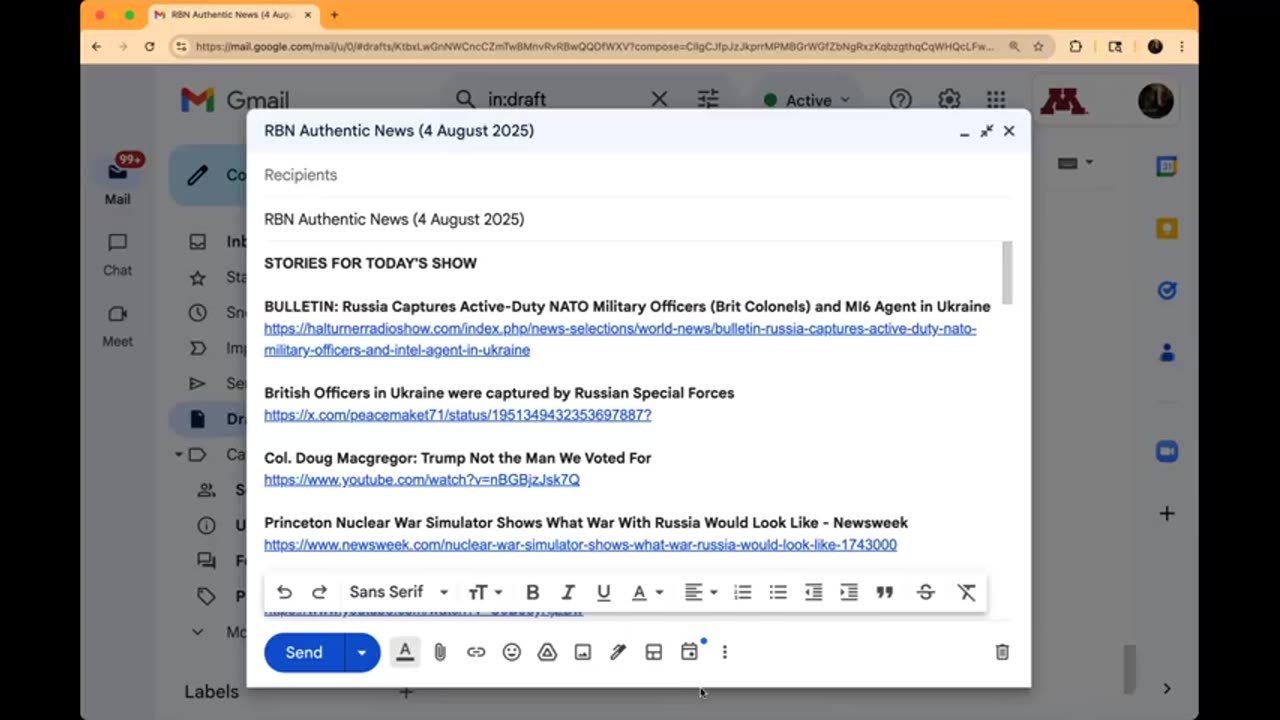This screenshot has width=1280, height=720.
Task: Open Gmail support help menu
Action: point(901,99)
